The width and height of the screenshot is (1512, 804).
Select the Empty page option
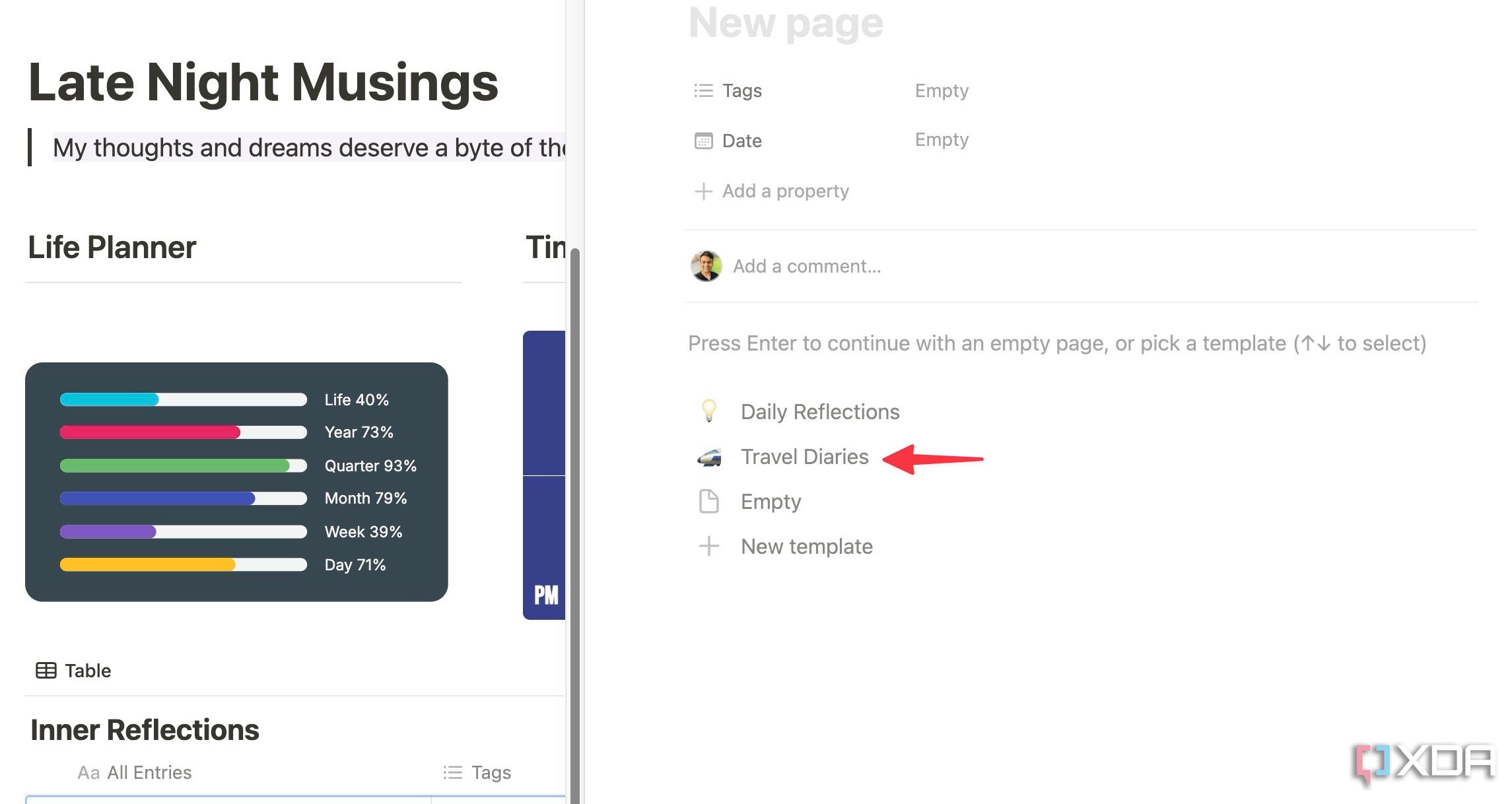tap(770, 501)
